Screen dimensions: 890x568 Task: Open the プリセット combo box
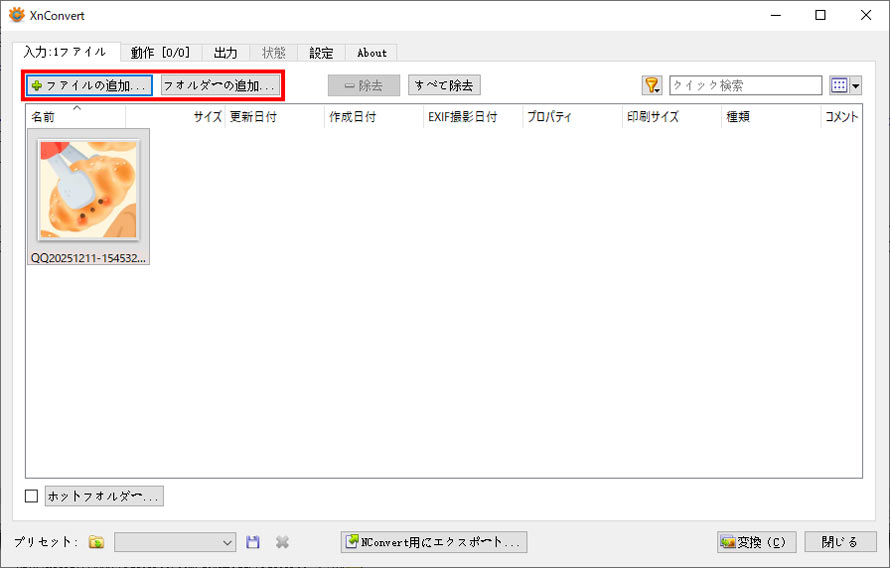coord(175,542)
